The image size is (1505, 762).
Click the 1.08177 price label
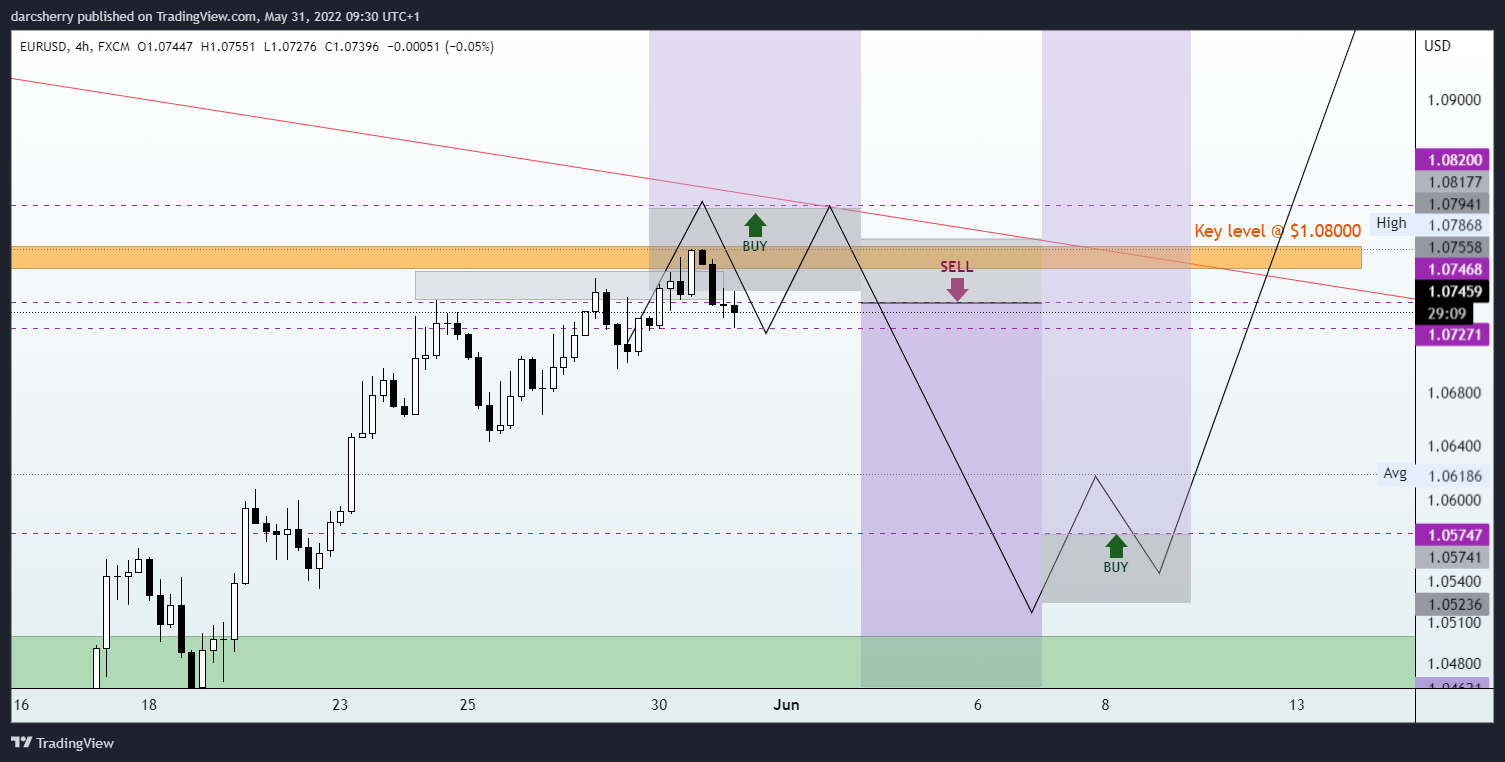(1453, 182)
